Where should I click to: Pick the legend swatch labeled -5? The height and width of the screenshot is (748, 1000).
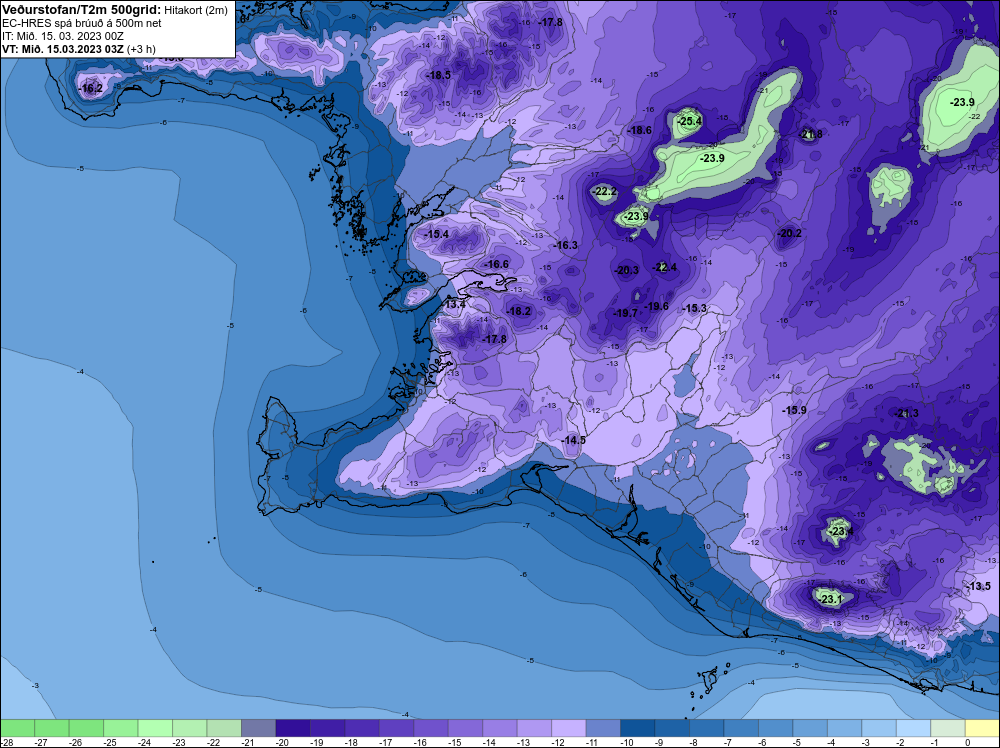tap(809, 728)
